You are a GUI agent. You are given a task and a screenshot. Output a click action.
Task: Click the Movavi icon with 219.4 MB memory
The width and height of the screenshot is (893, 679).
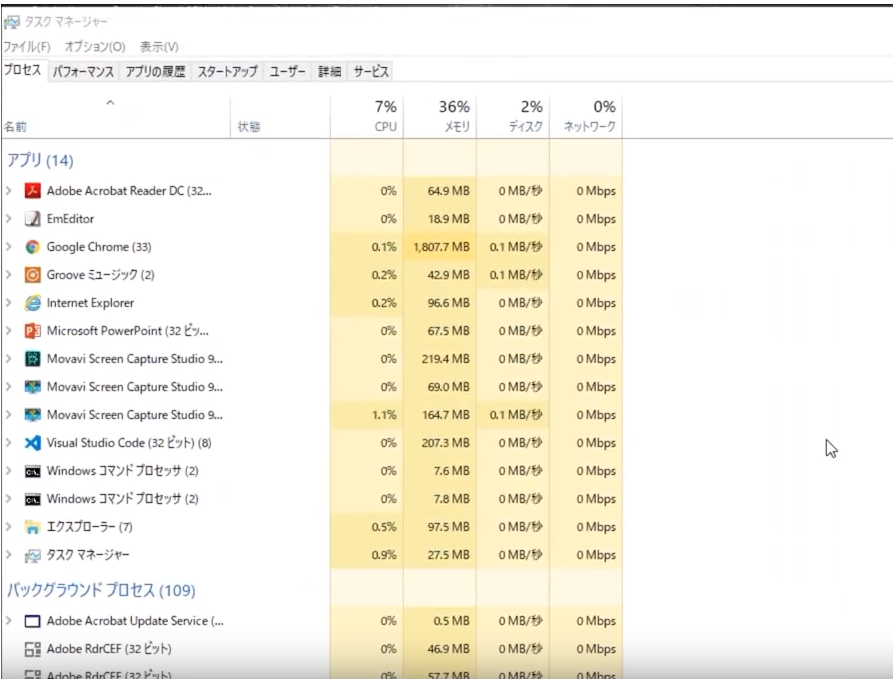point(32,358)
